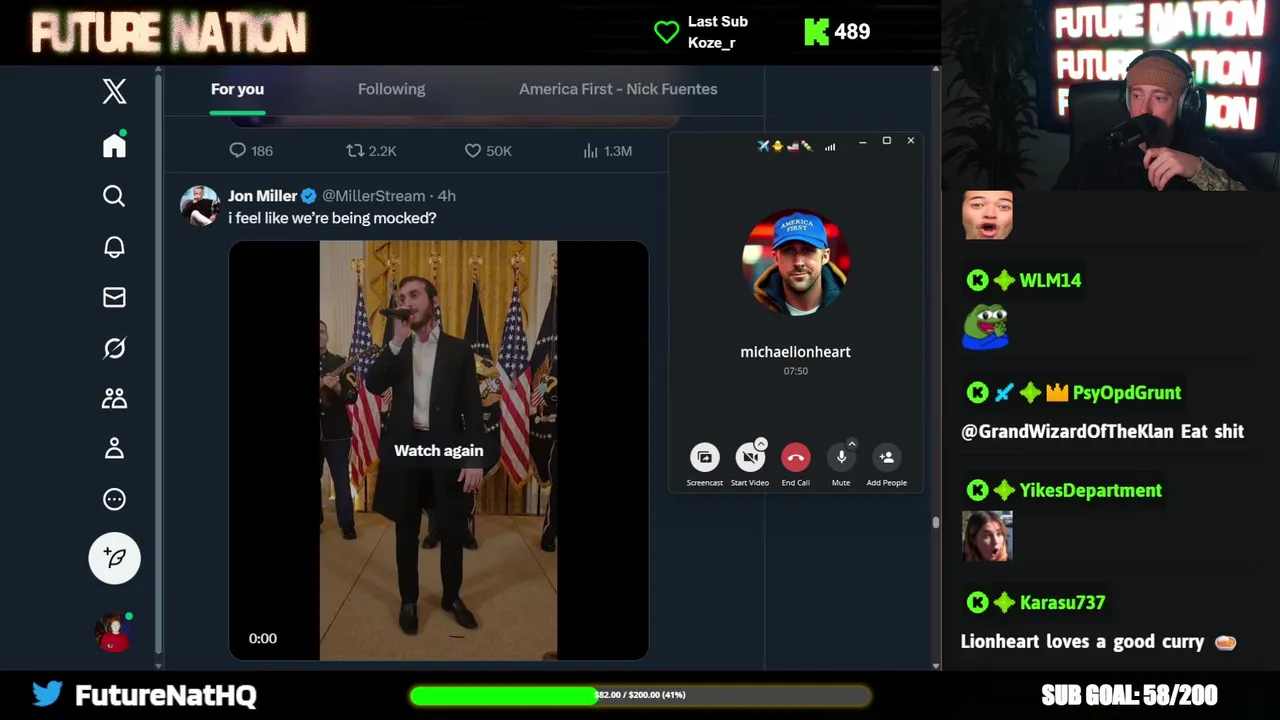Click the 0:00 video time indicator
Image resolution: width=1280 pixels, height=720 pixels.
(x=262, y=638)
